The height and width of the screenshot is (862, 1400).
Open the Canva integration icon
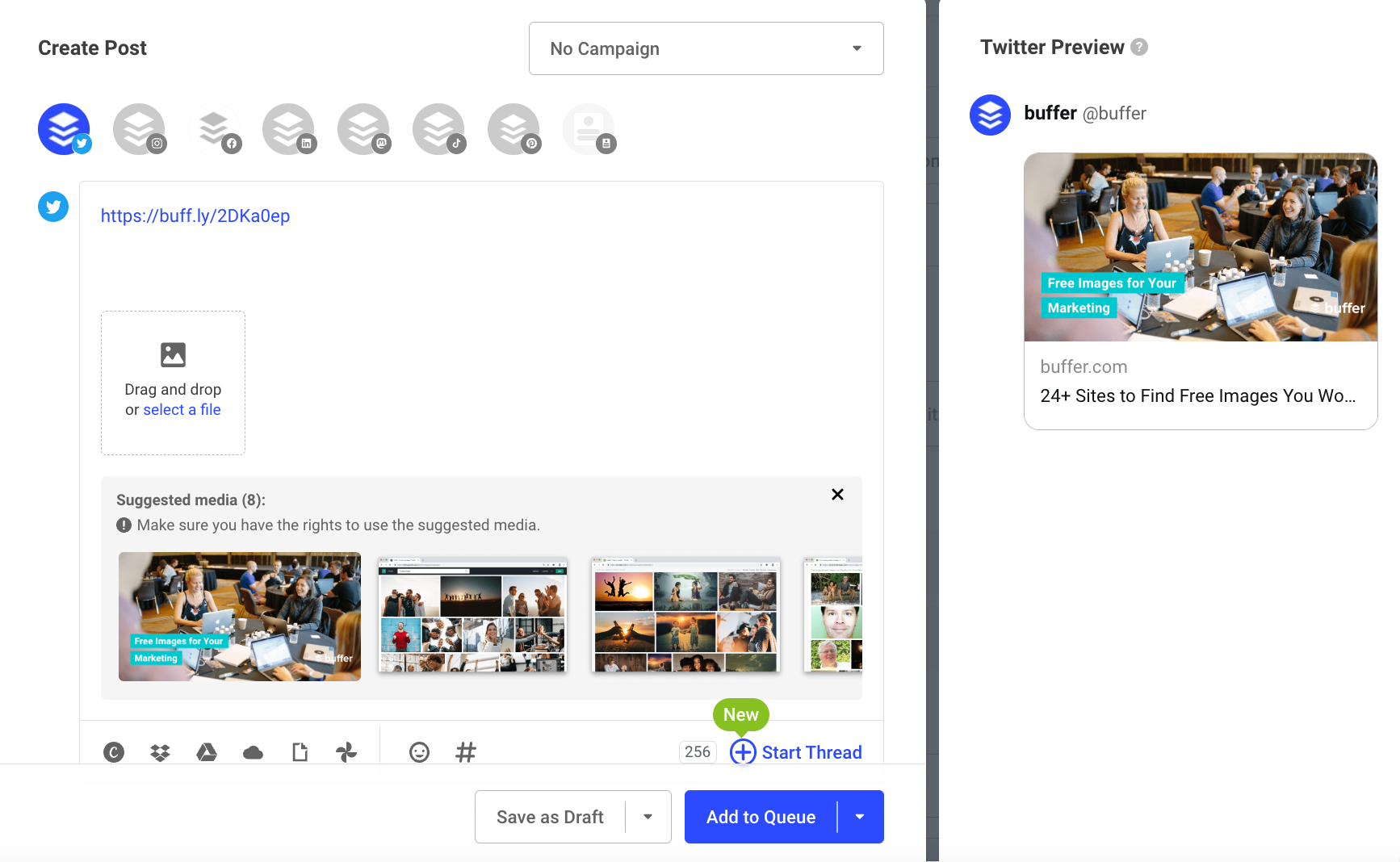tap(113, 751)
